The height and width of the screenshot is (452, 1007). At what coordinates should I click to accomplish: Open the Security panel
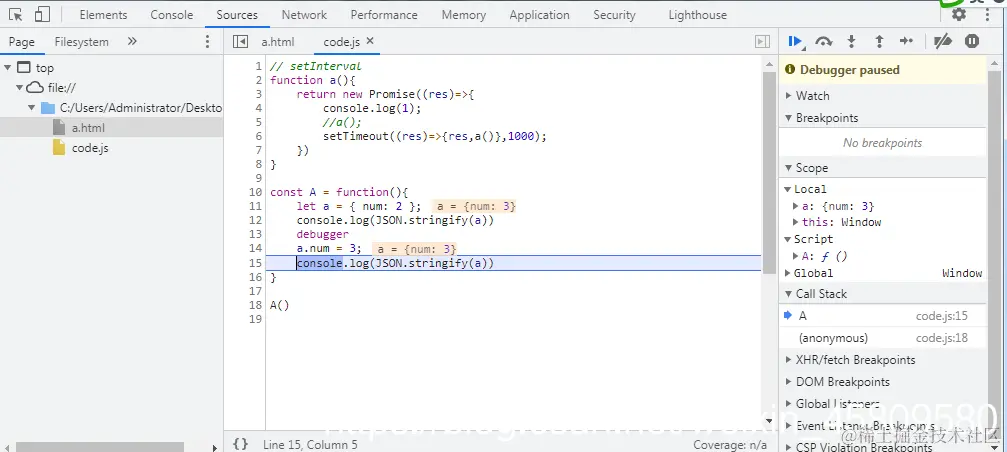(614, 15)
